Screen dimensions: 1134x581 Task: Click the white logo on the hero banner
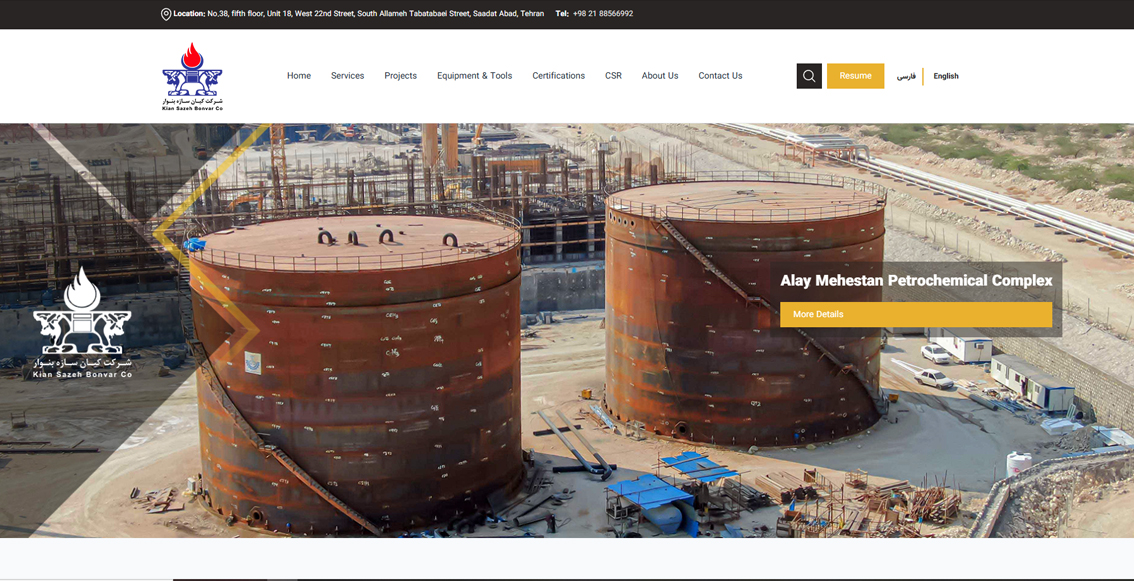82,322
